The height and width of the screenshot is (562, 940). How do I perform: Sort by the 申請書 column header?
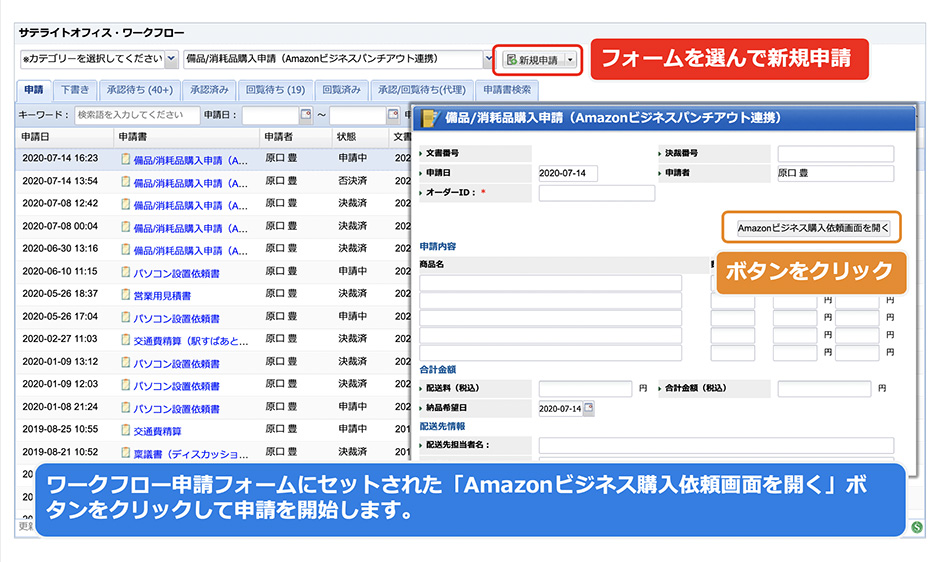186,137
